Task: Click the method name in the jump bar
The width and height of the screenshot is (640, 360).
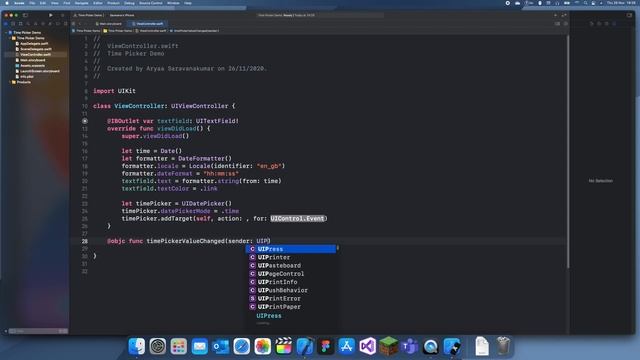Action: [194, 31]
